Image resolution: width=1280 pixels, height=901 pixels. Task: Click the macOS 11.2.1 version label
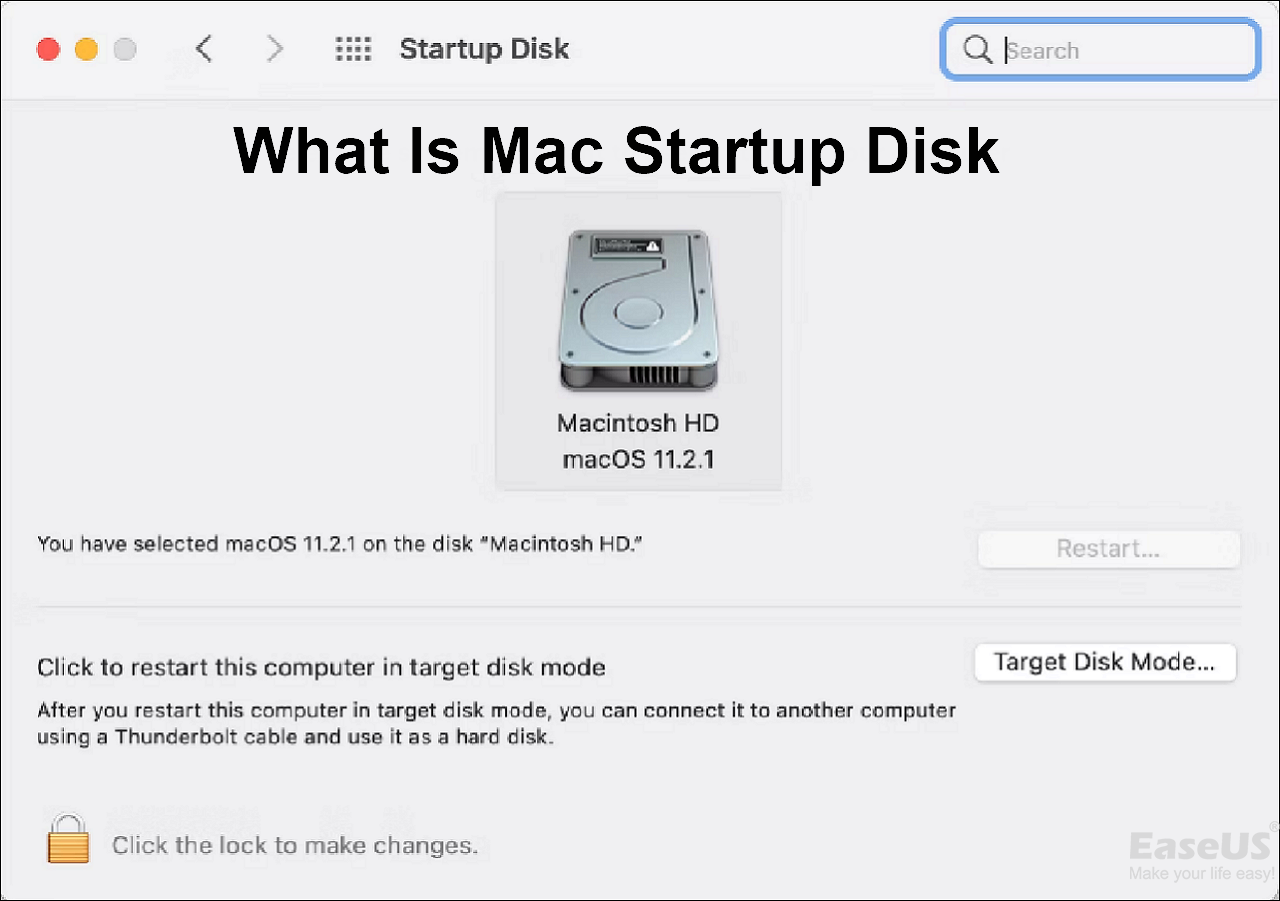[638, 458]
